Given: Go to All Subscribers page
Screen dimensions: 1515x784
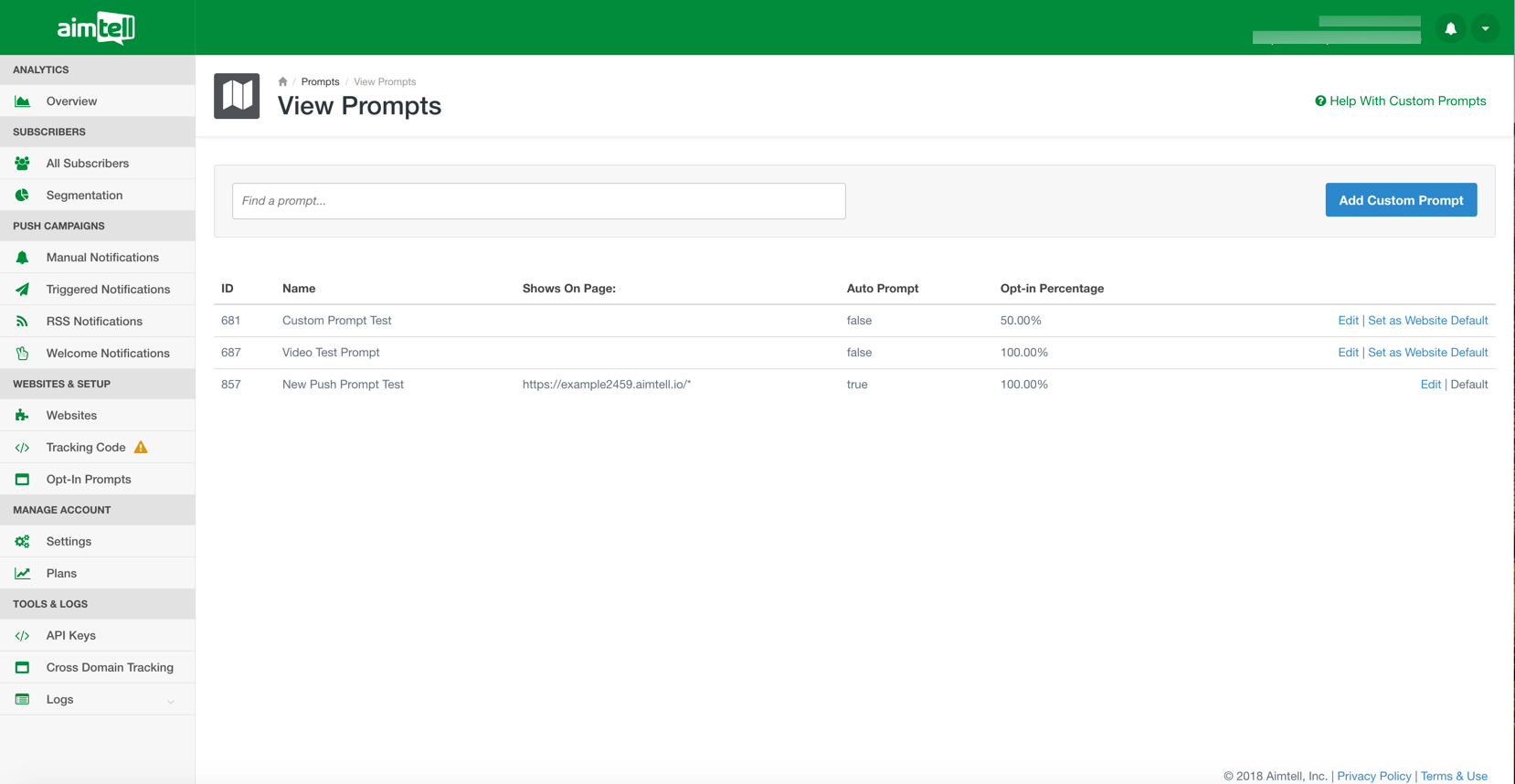Looking at the screenshot, I should pos(88,164).
